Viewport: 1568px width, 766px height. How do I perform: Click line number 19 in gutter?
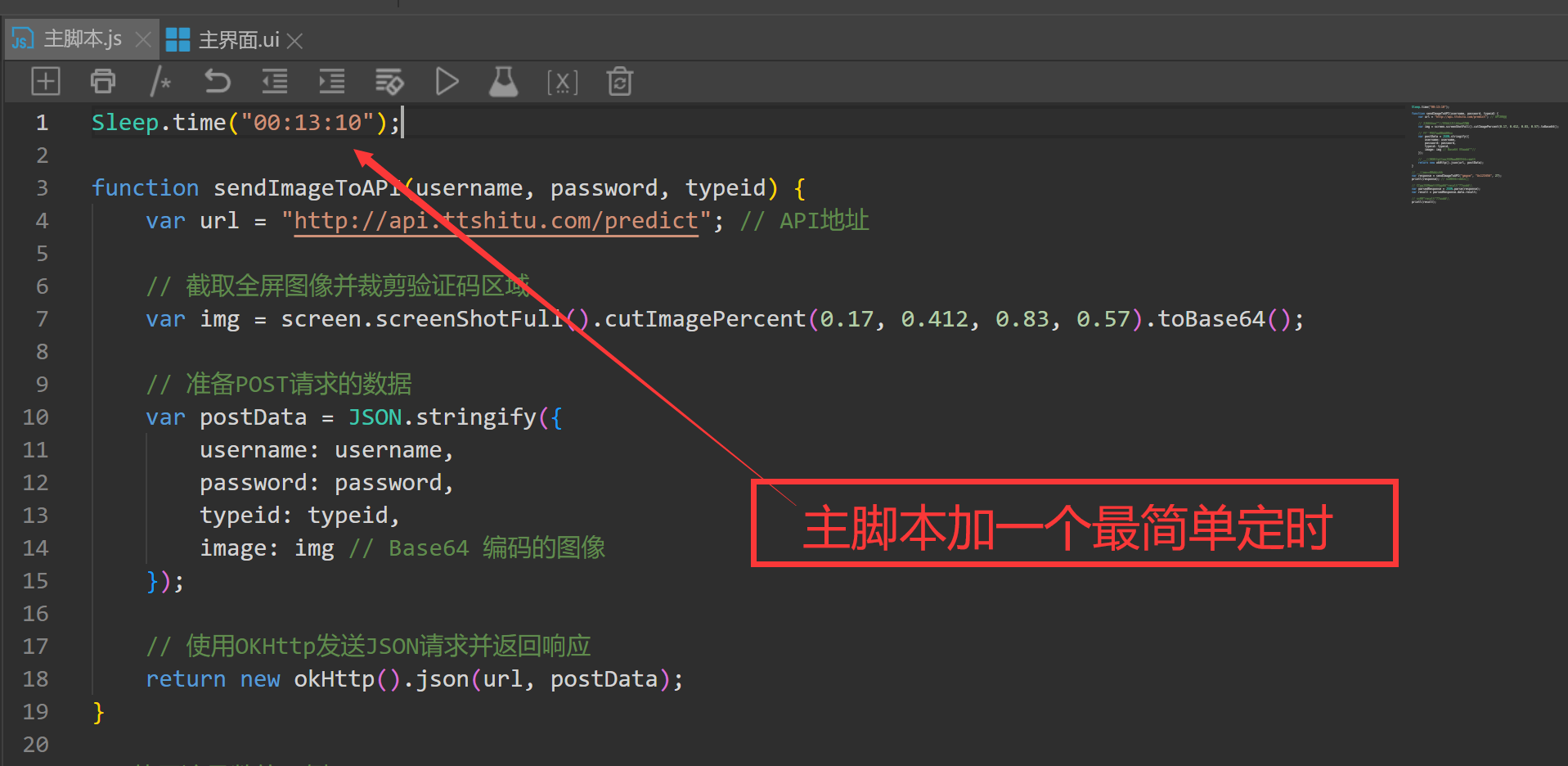click(x=36, y=712)
